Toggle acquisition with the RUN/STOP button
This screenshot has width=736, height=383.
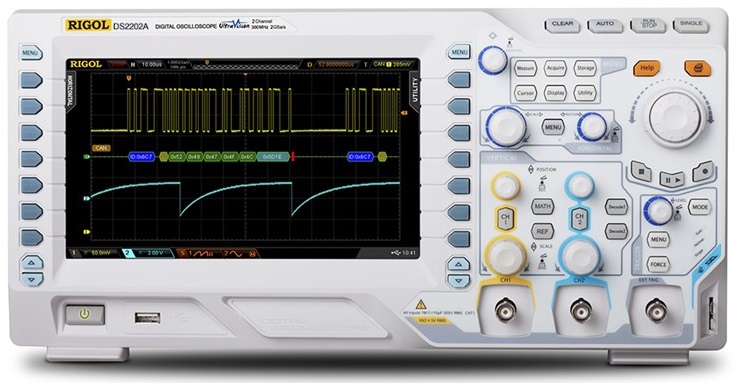(x=647, y=25)
